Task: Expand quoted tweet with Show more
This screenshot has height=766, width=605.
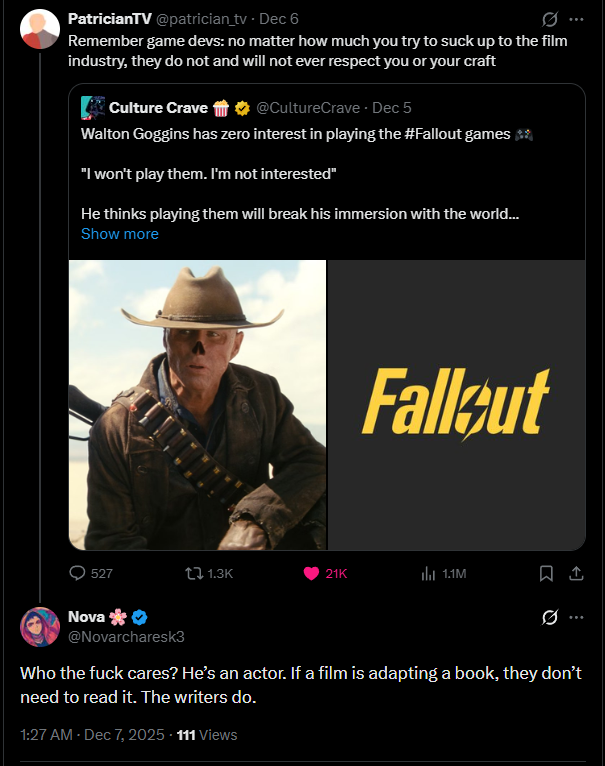Action: point(119,234)
